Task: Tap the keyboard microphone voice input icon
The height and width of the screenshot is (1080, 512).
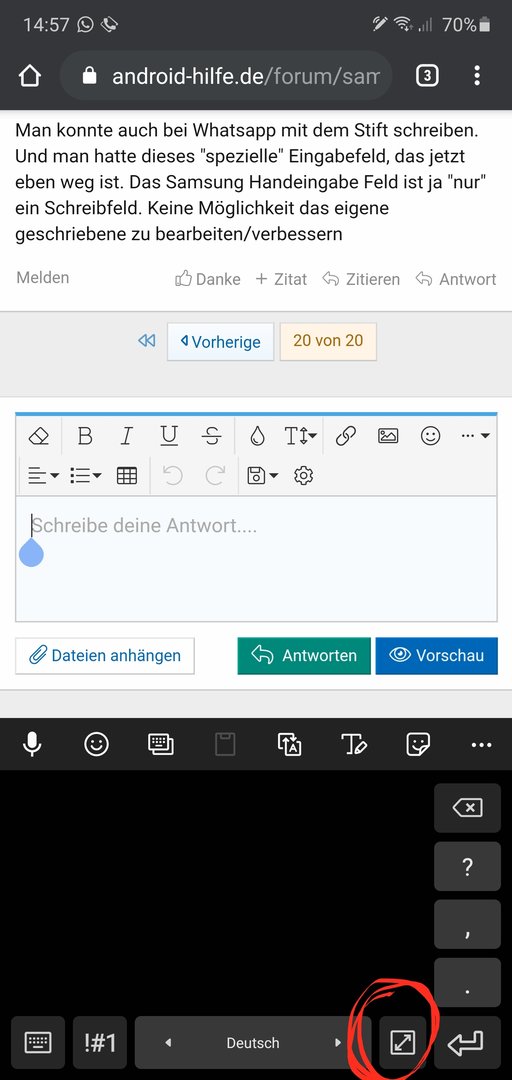Action: 32,744
